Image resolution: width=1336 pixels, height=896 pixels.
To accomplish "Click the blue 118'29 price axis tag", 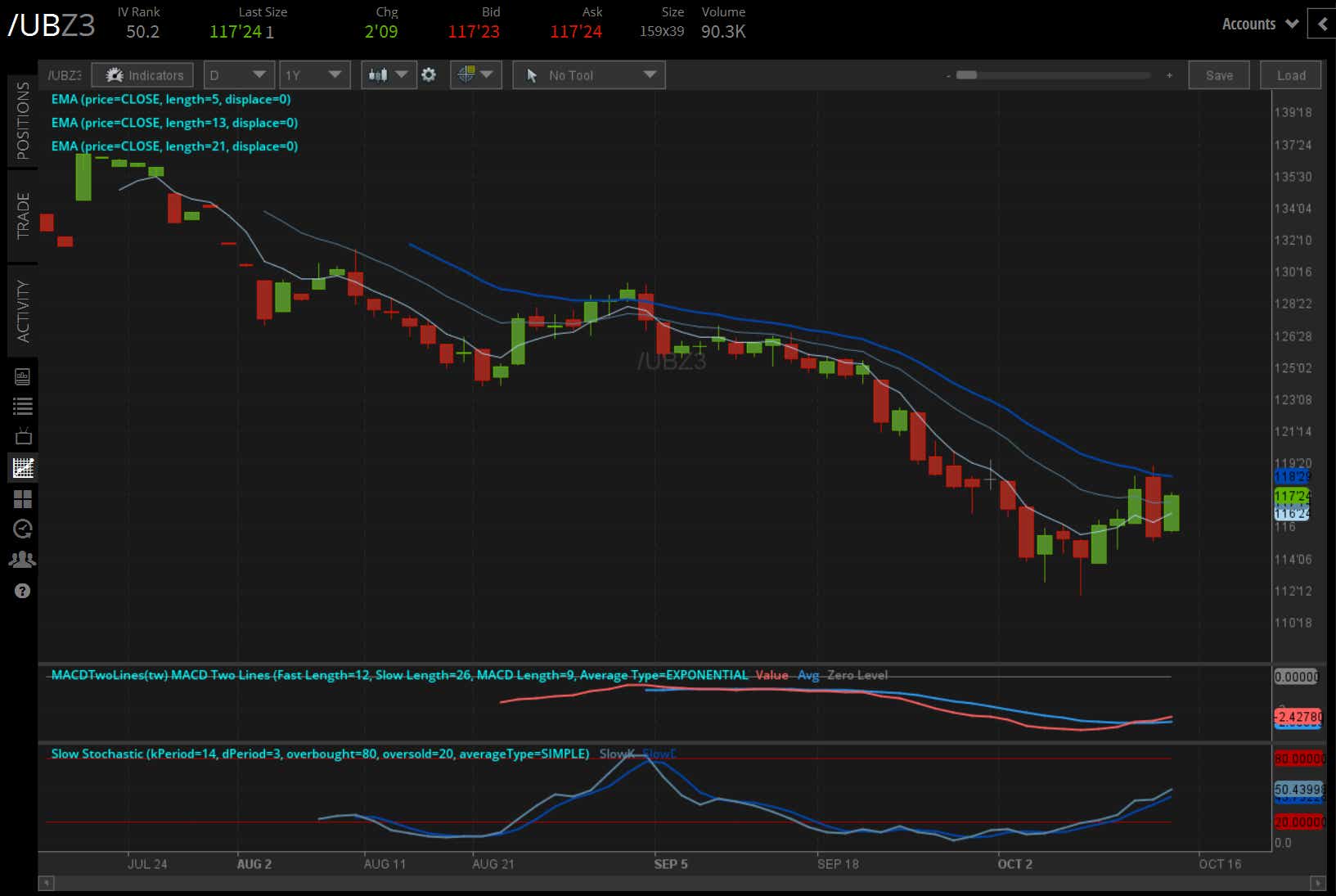I will click(x=1293, y=477).
